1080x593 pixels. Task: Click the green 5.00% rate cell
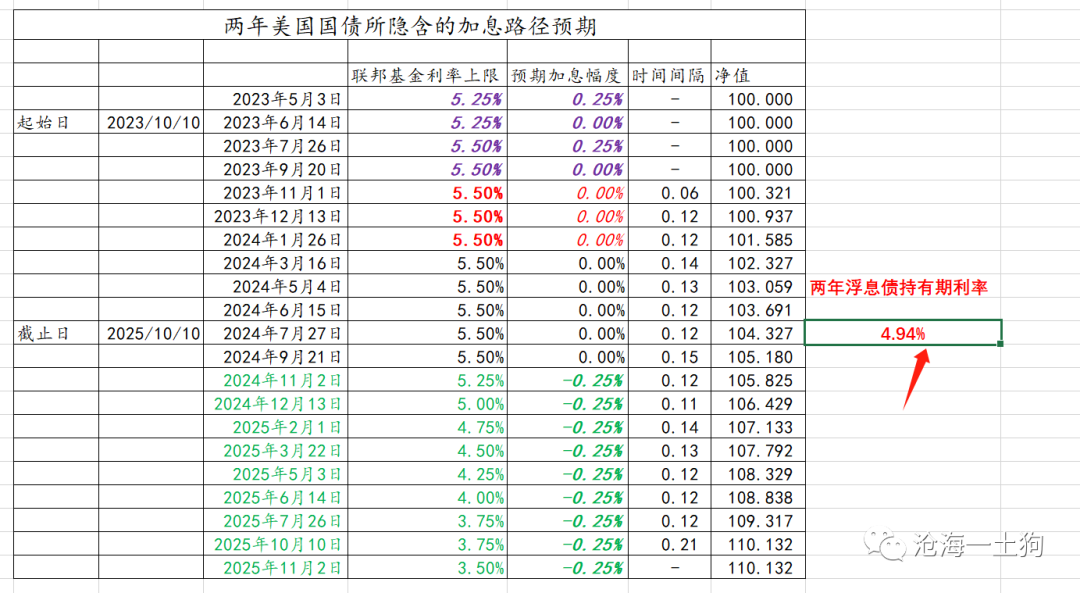click(427, 404)
